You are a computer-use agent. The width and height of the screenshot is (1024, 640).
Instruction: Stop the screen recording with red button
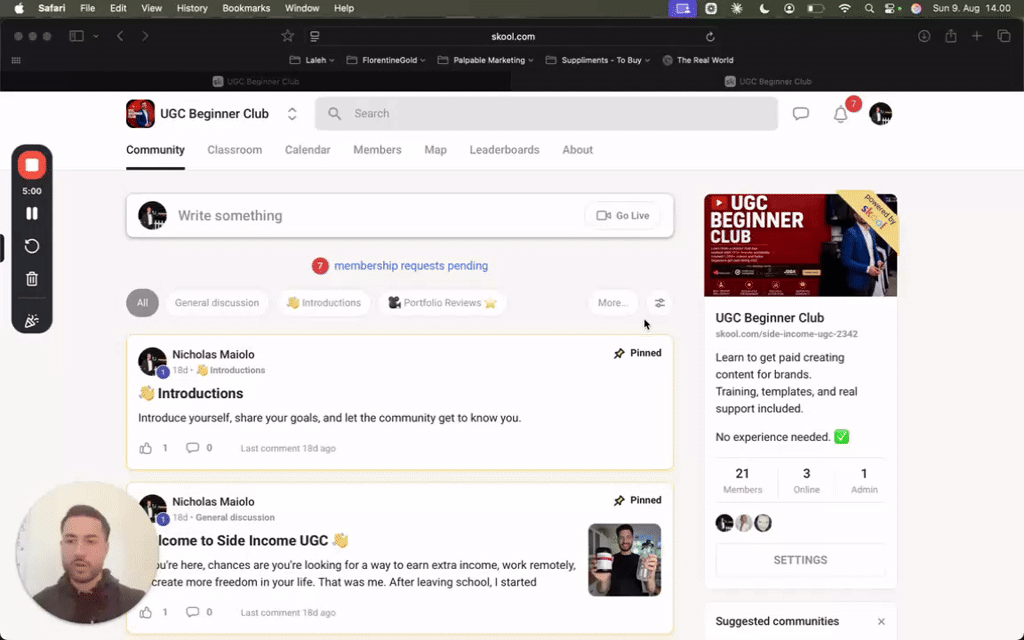(x=31, y=165)
